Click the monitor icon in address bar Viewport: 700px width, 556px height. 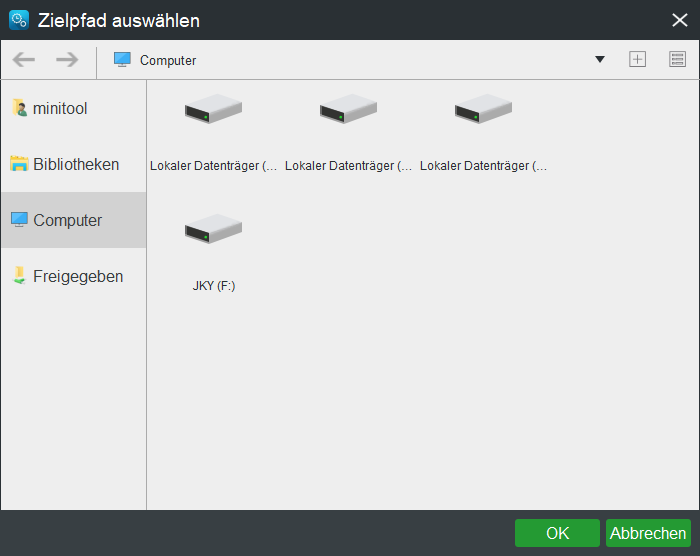point(122,60)
